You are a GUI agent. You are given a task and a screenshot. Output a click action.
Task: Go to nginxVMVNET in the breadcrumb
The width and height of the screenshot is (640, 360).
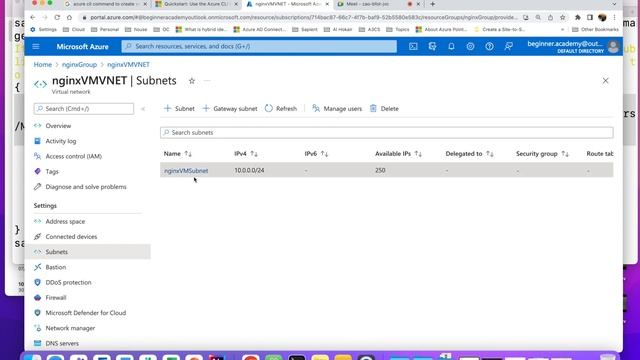(x=128, y=64)
